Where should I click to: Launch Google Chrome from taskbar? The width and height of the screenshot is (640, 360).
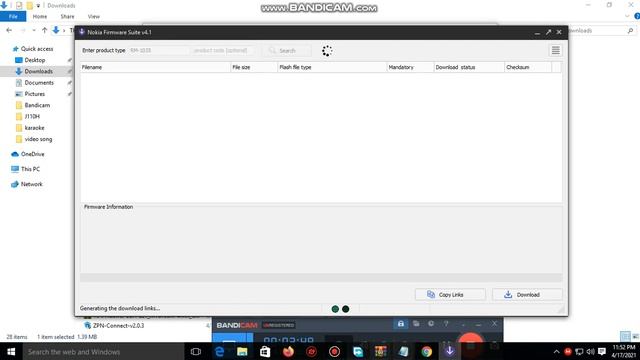coord(427,351)
